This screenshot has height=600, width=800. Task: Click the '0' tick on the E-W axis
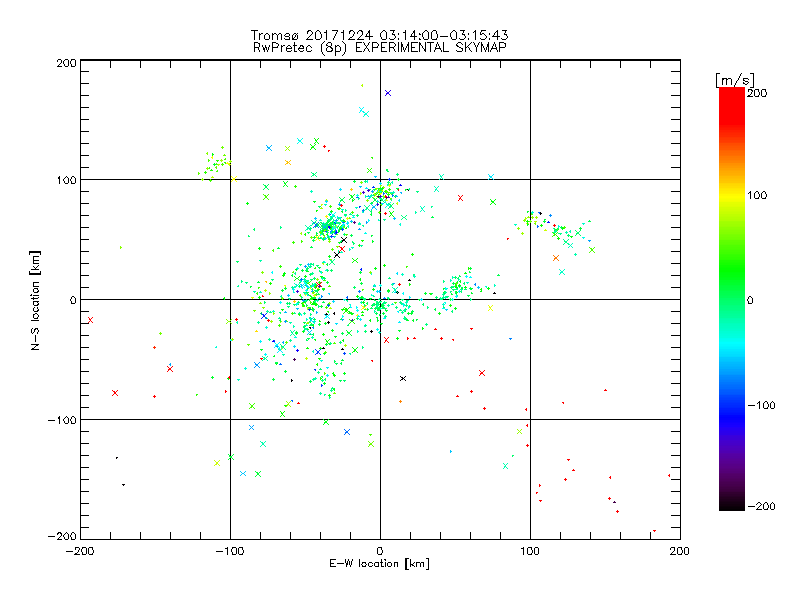tap(380, 551)
